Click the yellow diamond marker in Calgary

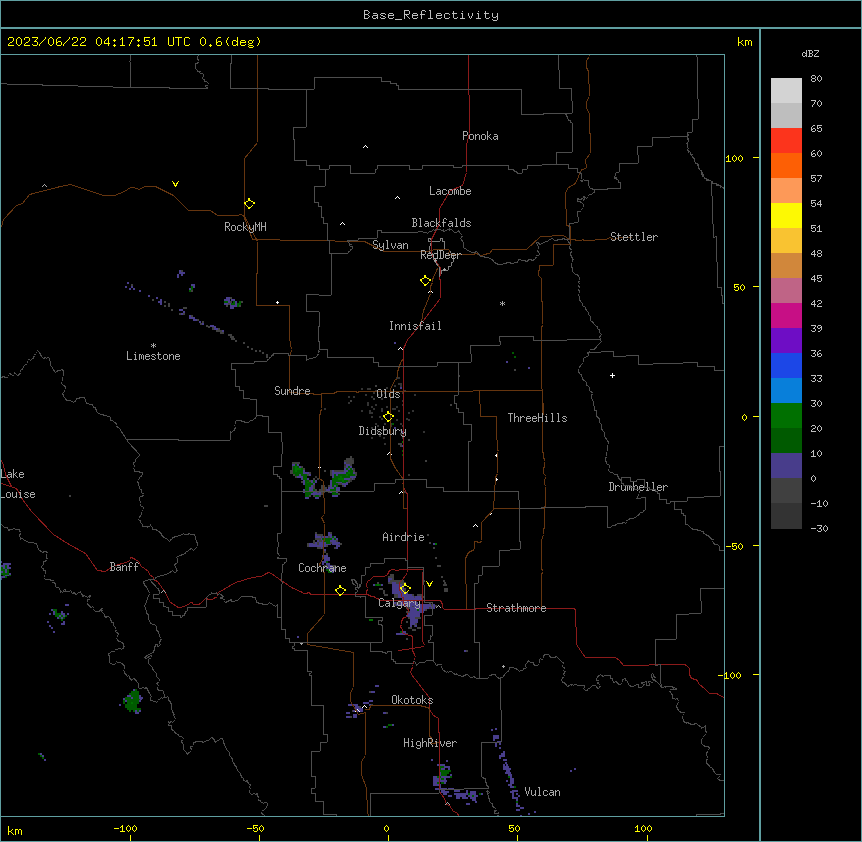click(405, 588)
